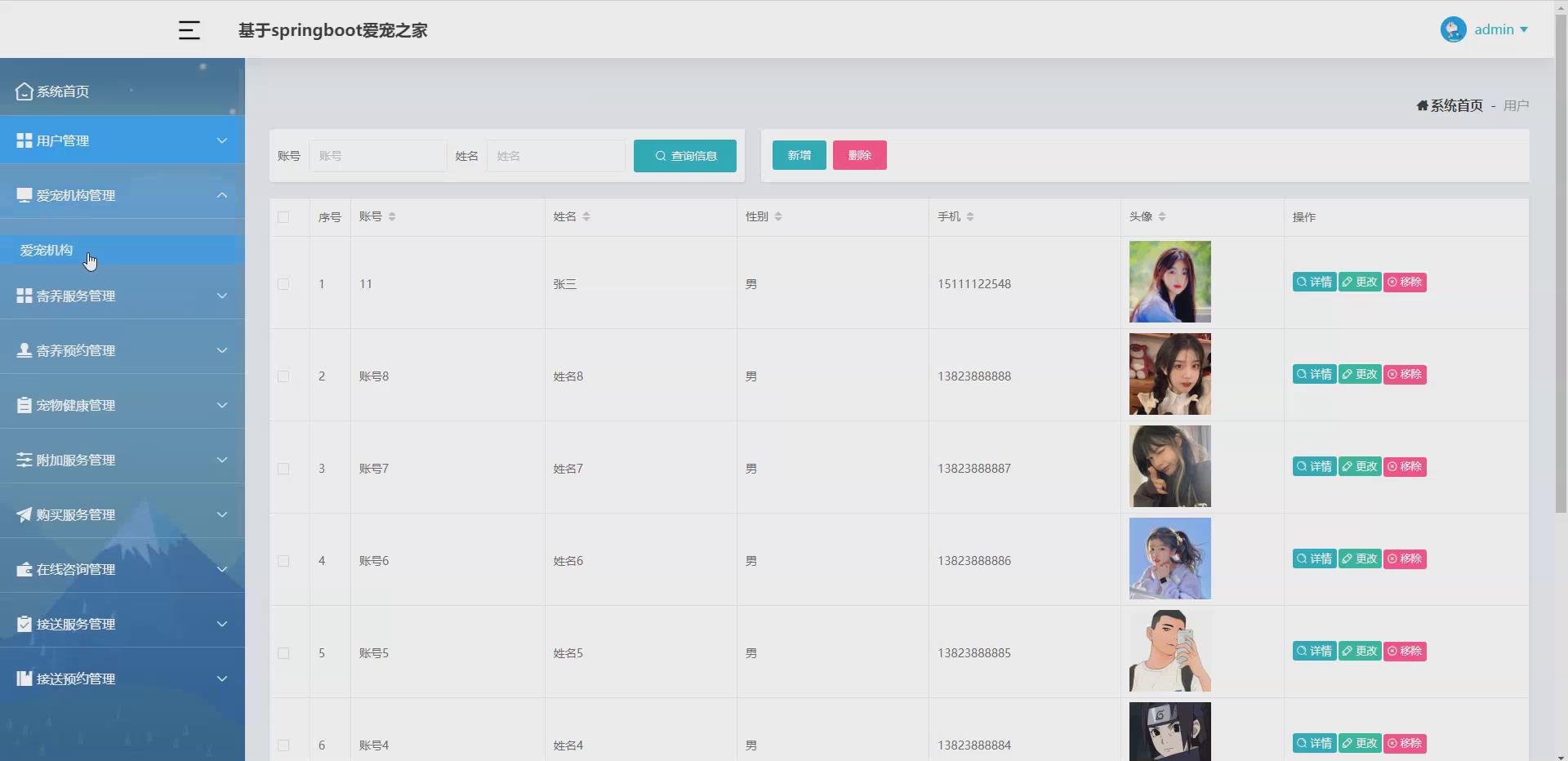Check the row for 账号8
The image size is (1568, 761).
click(x=283, y=376)
